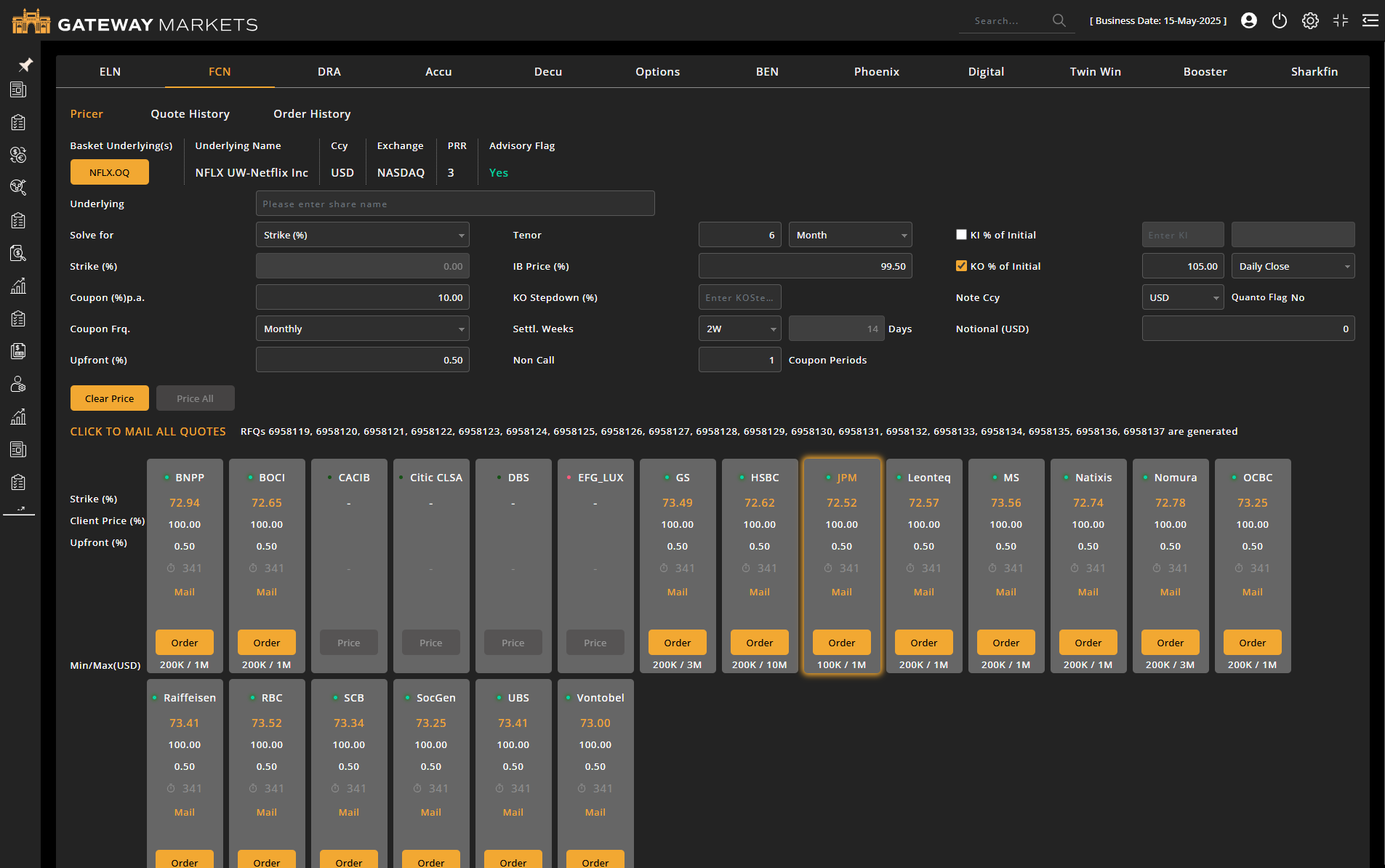The width and height of the screenshot is (1385, 868).
Task: Click Order on the JPM quote card
Action: [841, 642]
